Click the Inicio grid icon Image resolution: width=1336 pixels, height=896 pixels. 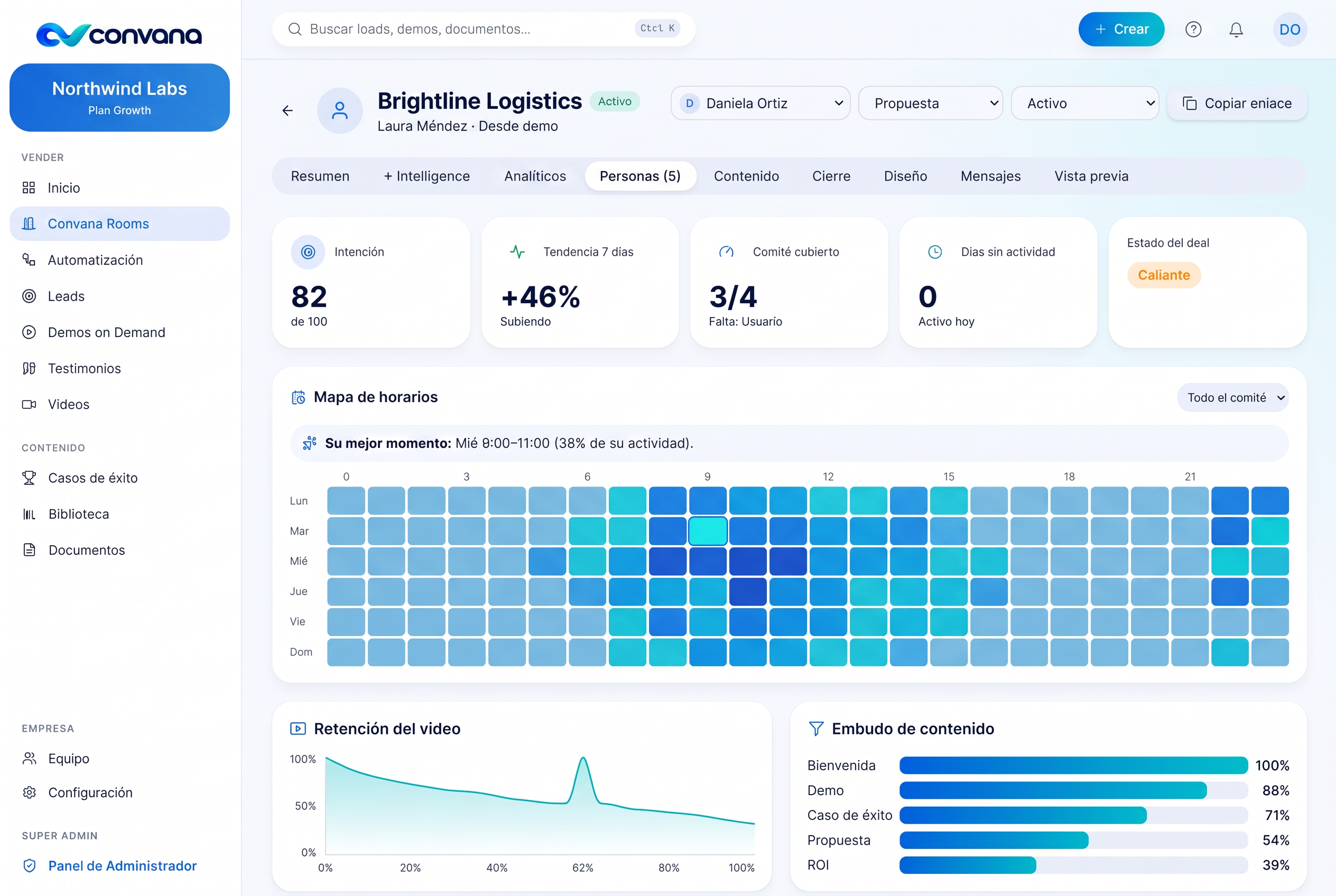click(x=29, y=188)
